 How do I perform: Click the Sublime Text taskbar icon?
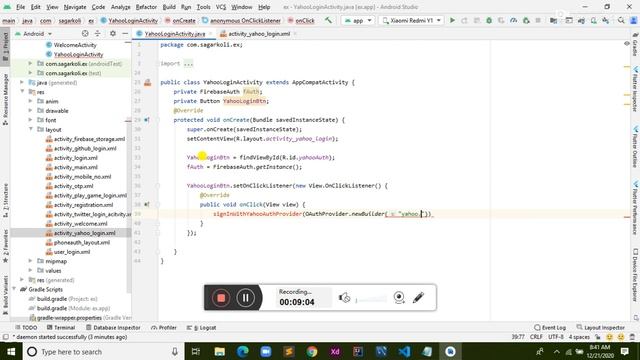click(x=289, y=351)
